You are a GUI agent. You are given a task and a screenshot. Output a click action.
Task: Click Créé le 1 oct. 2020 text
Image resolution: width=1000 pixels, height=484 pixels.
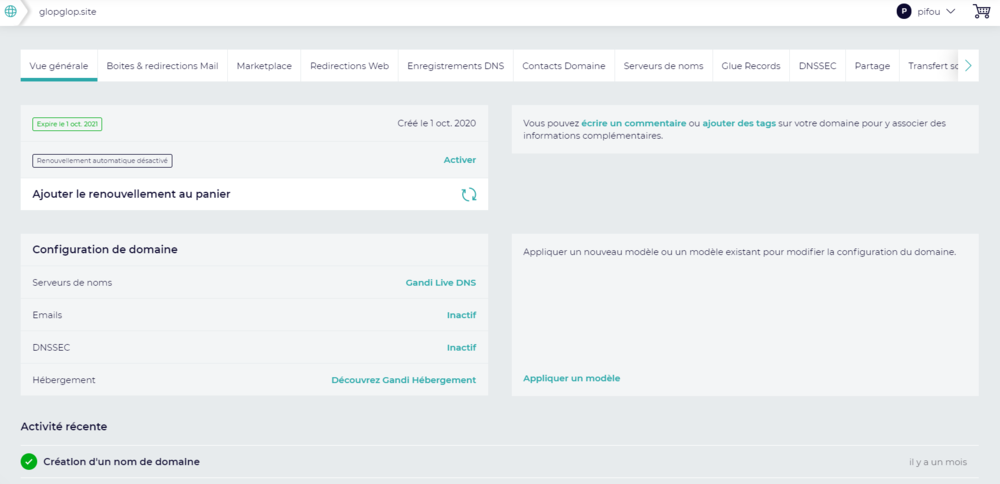tap(436, 123)
